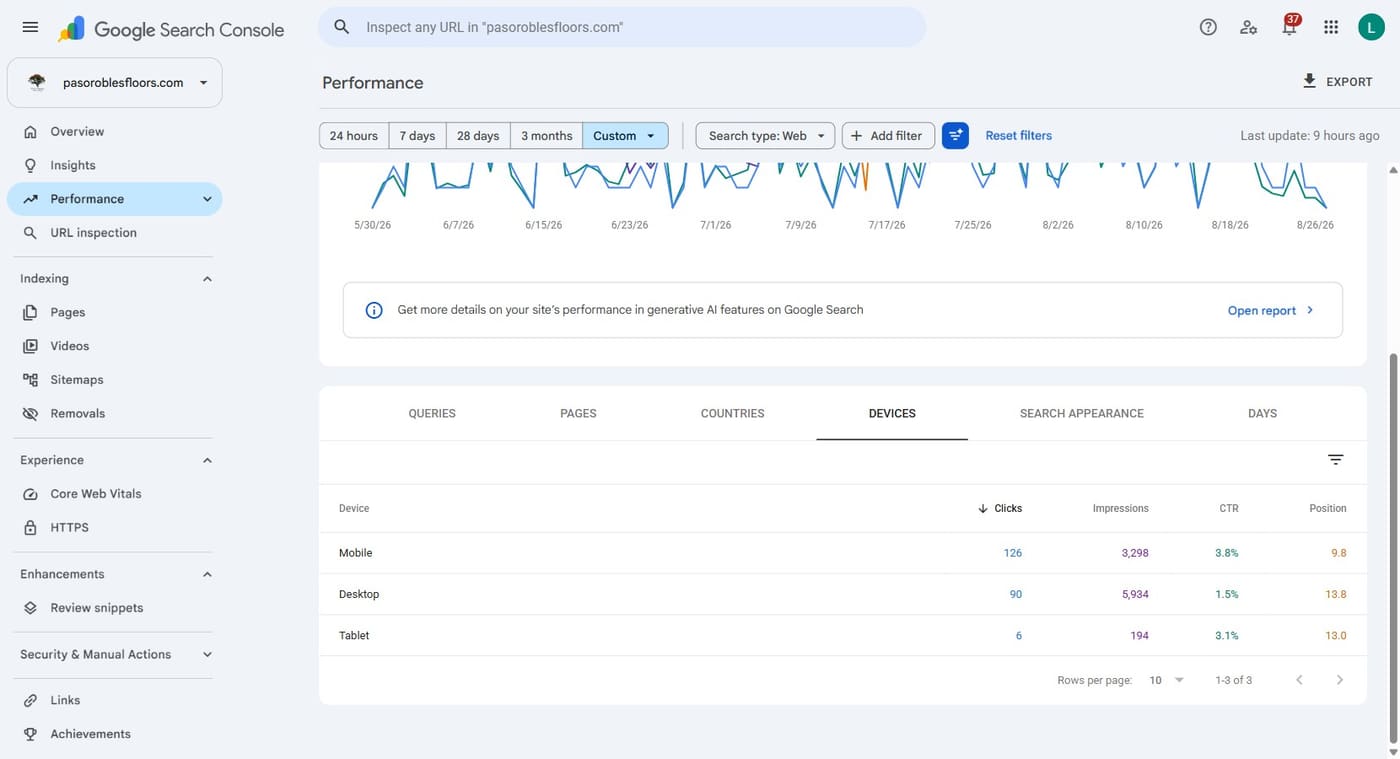Select the 28 days date range
Screen dimensions: 1400x759
click(478, 136)
